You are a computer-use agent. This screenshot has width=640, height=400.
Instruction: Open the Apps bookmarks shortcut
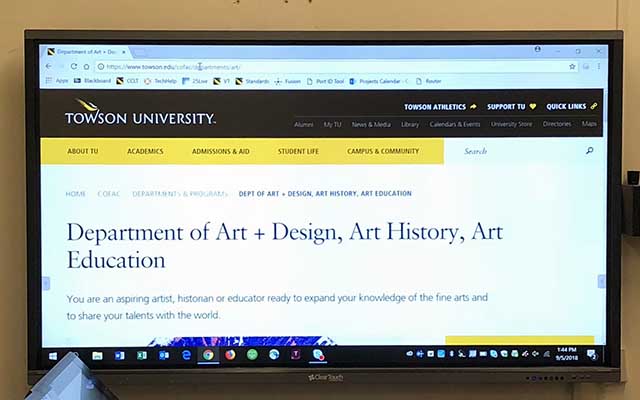(57, 81)
